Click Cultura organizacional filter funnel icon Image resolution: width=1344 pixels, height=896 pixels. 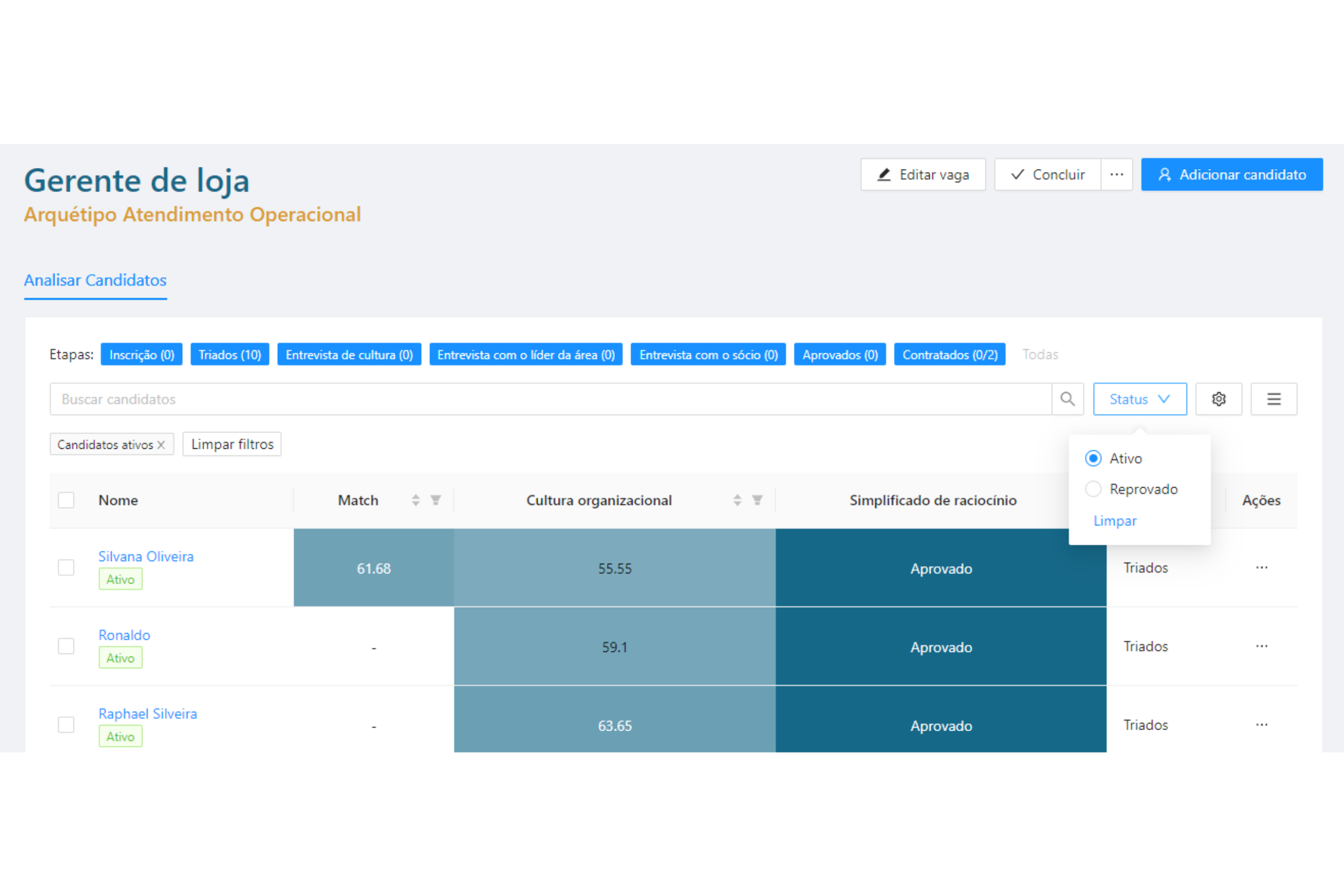point(757,500)
